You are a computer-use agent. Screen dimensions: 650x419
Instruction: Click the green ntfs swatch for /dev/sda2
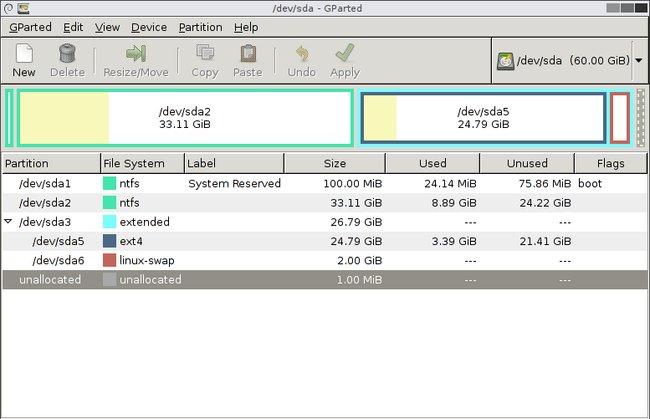pos(109,203)
